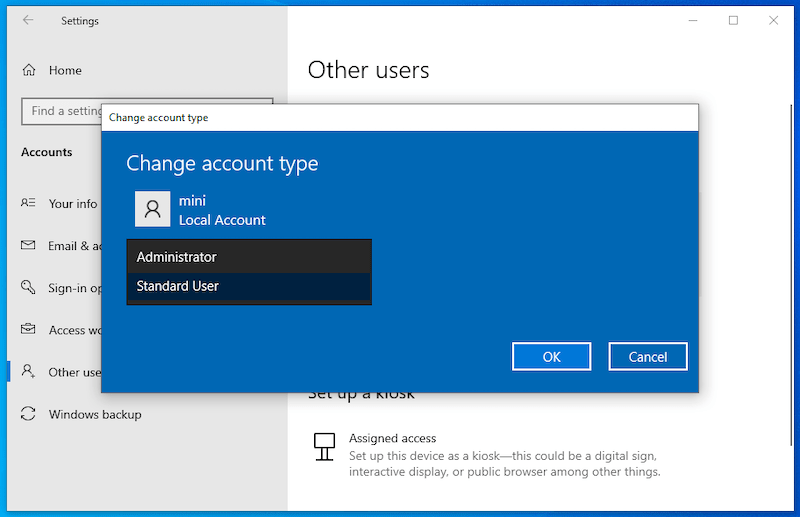Click the Other users person-plus icon

coord(28,371)
